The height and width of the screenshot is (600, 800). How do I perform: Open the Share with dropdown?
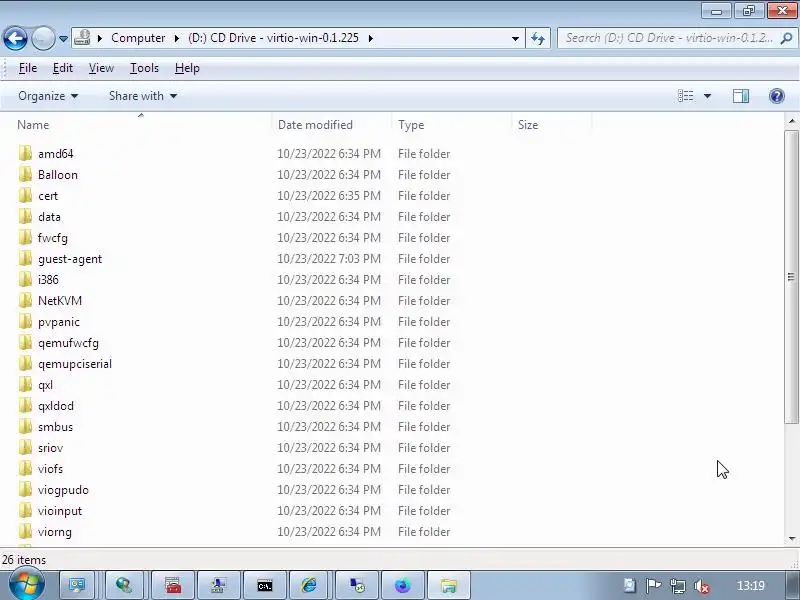(143, 96)
